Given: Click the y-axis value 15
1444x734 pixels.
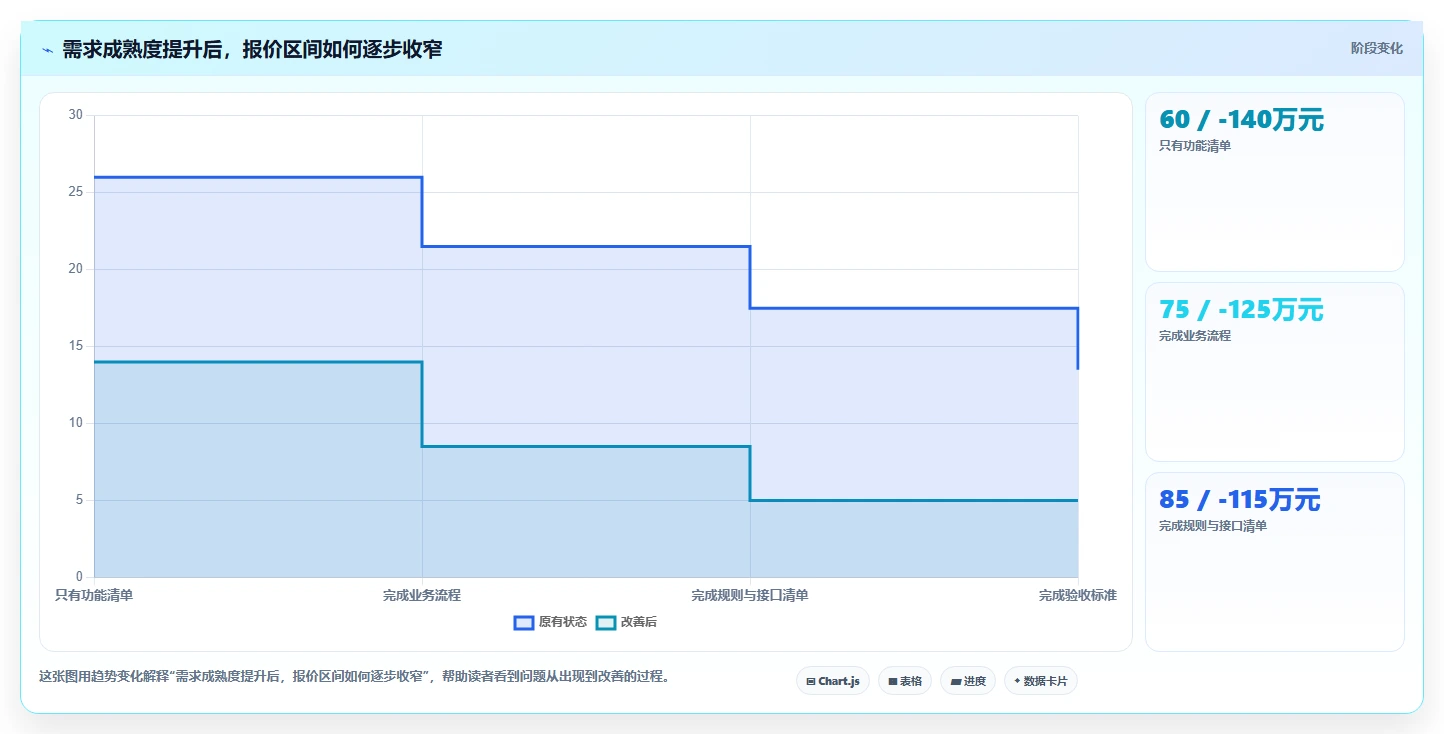Looking at the screenshot, I should (x=76, y=346).
